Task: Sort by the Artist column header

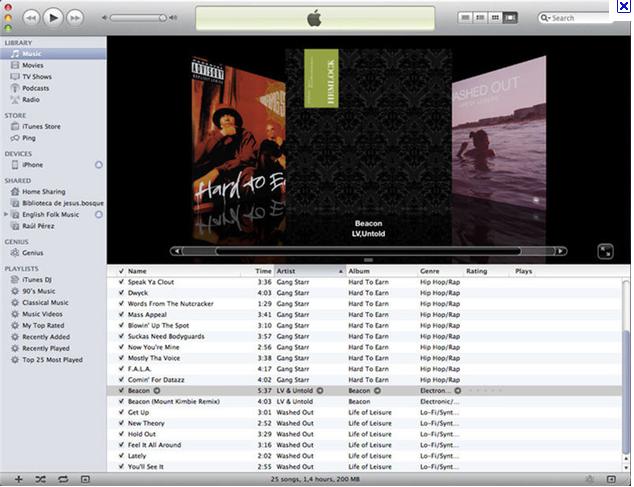Action: 310,271
